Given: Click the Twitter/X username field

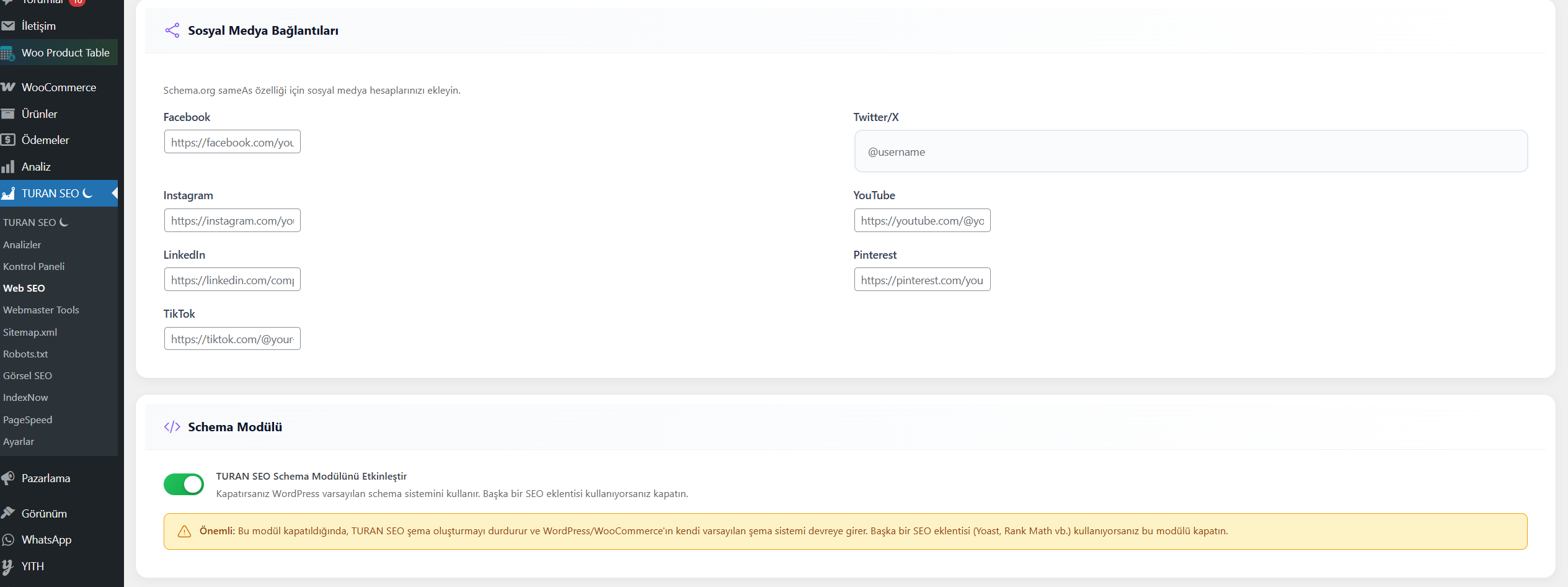Looking at the screenshot, I should (1190, 151).
